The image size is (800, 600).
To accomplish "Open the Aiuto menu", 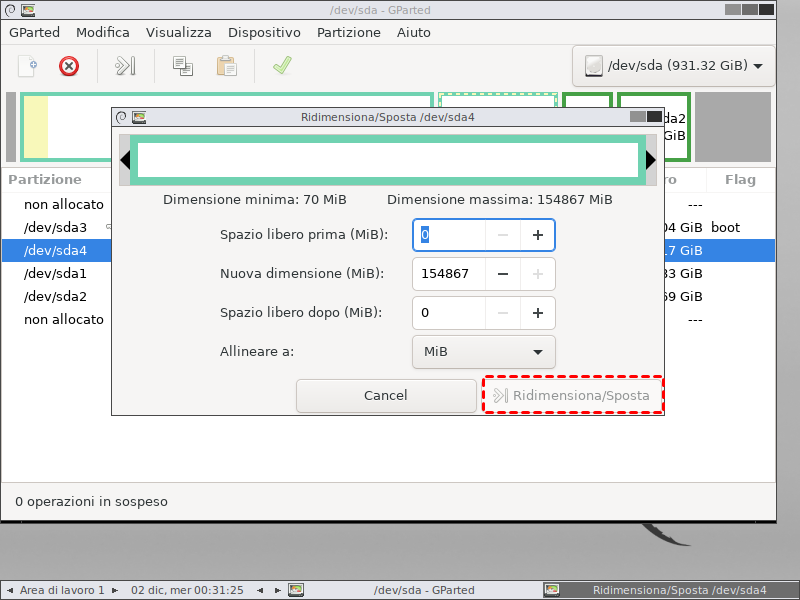I will pyautogui.click(x=413, y=32).
